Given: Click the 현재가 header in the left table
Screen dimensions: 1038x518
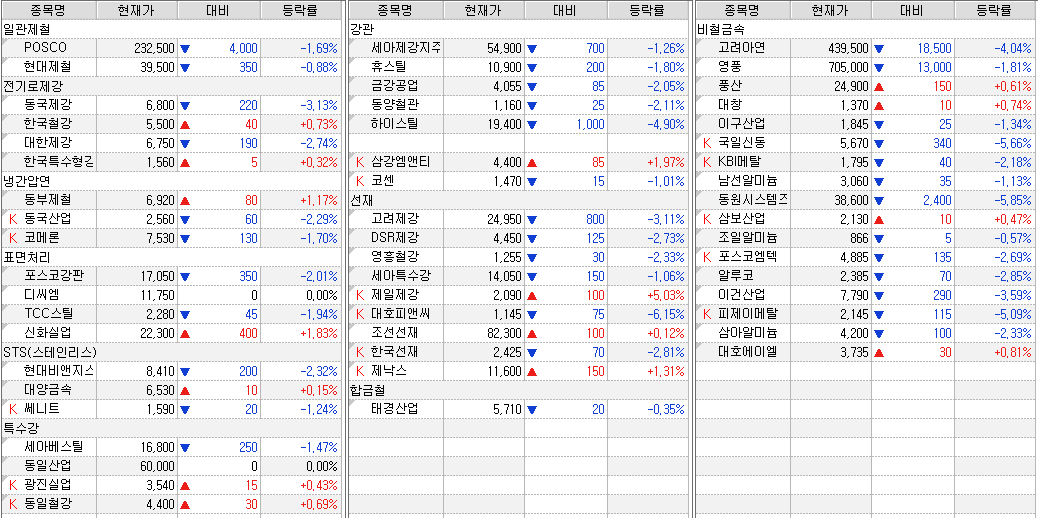Looking at the screenshot, I should pyautogui.click(x=137, y=10).
